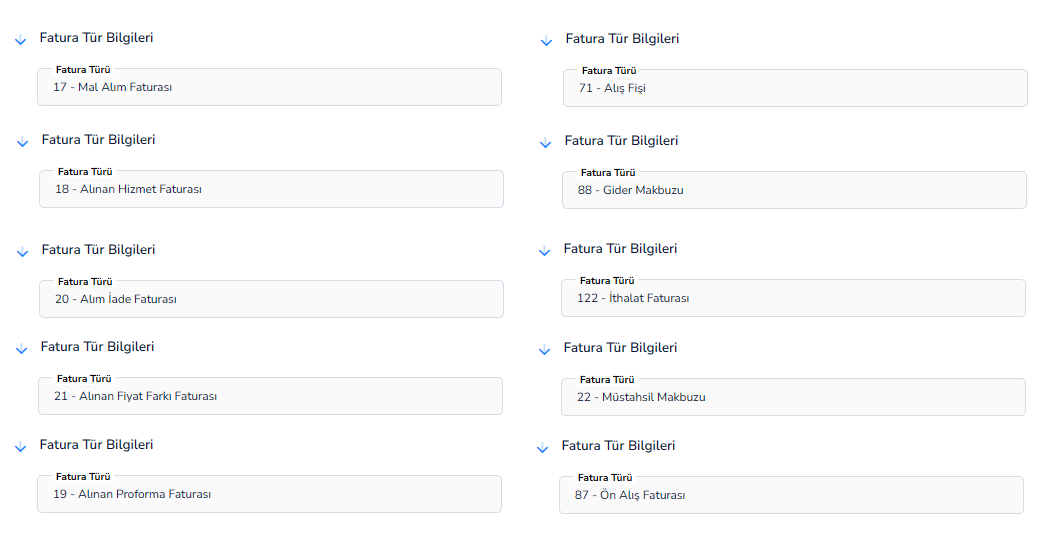The width and height of the screenshot is (1053, 542).
Task: Click the 21 - Alınan Fiyat Farkı Faturası field
Action: [271, 396]
